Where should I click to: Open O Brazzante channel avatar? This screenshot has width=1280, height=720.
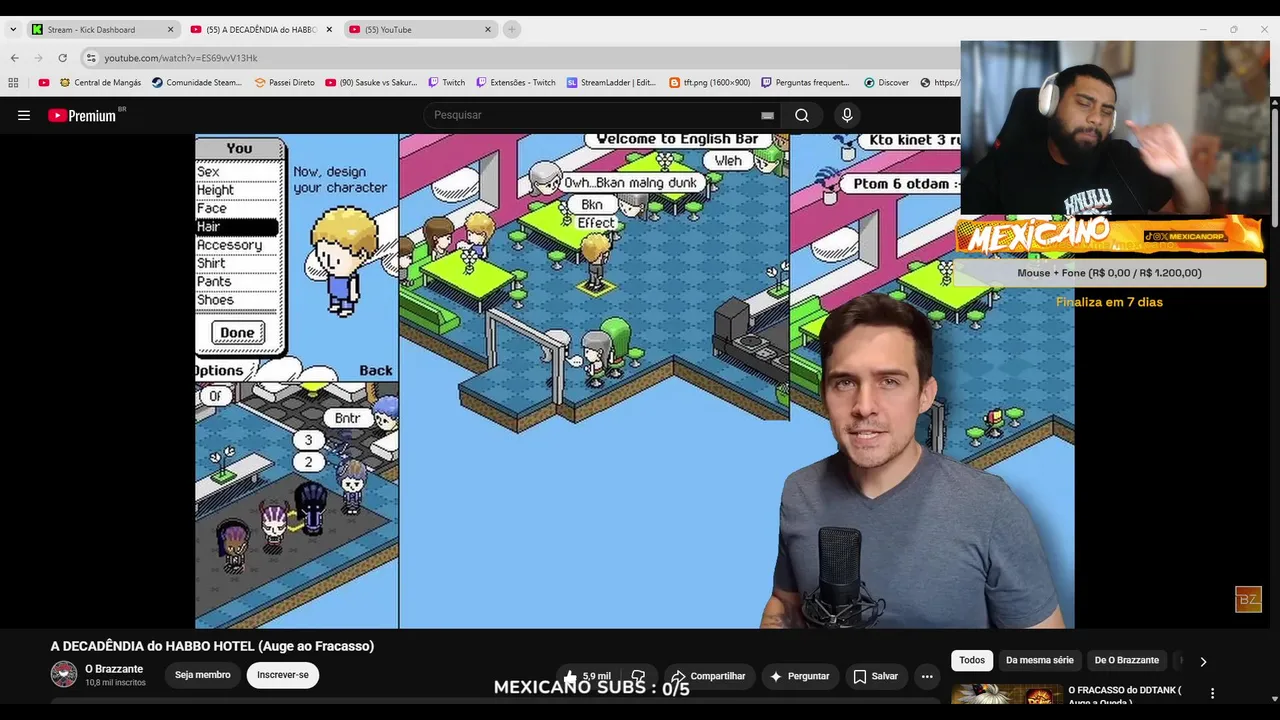click(64, 674)
